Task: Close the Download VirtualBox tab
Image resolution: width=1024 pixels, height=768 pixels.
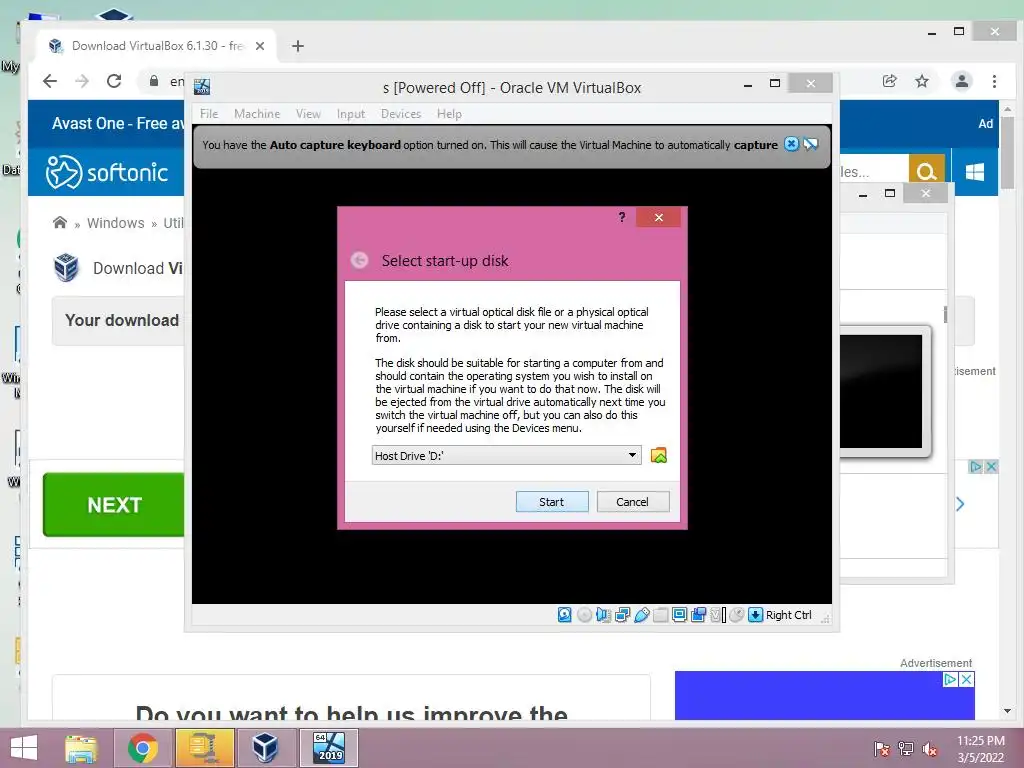Action: (x=260, y=46)
